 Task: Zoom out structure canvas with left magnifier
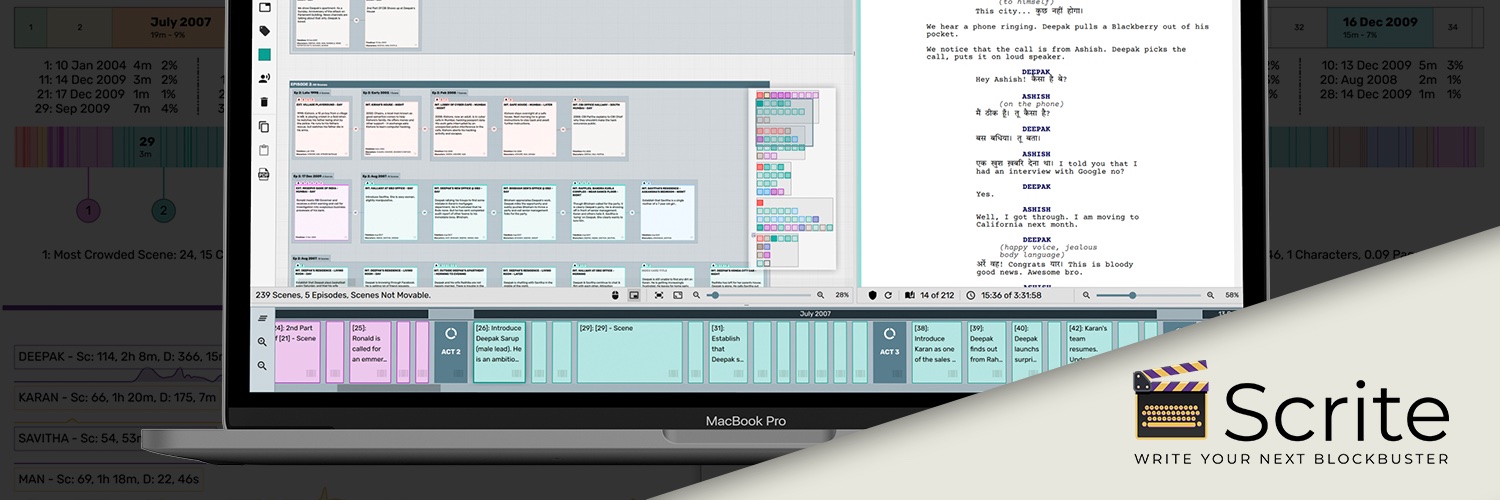[697, 295]
